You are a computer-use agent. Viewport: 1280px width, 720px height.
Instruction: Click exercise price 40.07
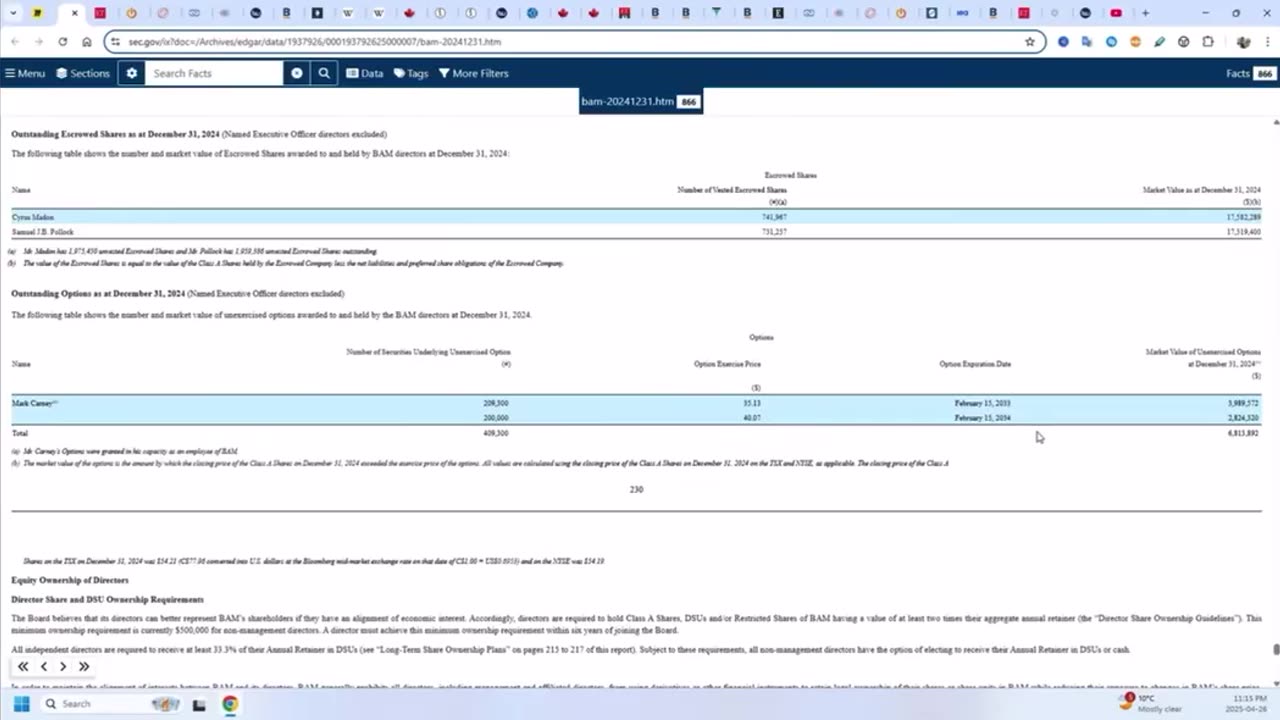[x=752, y=418]
